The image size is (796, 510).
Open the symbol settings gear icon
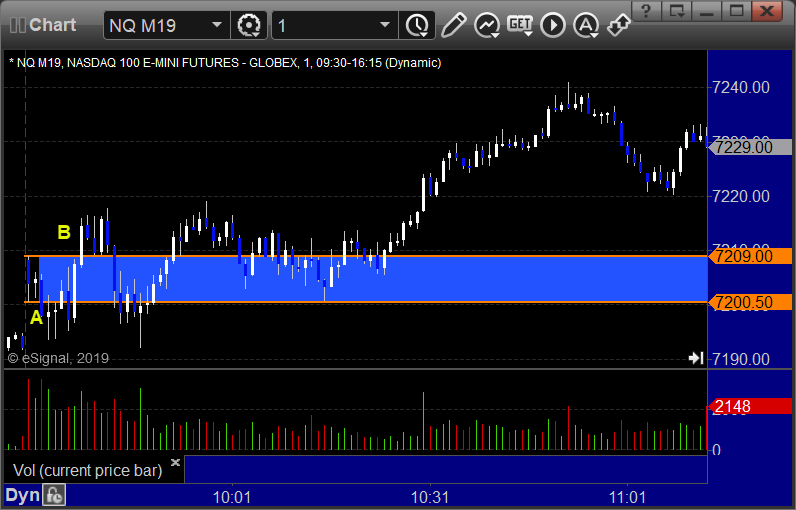[x=249, y=25]
